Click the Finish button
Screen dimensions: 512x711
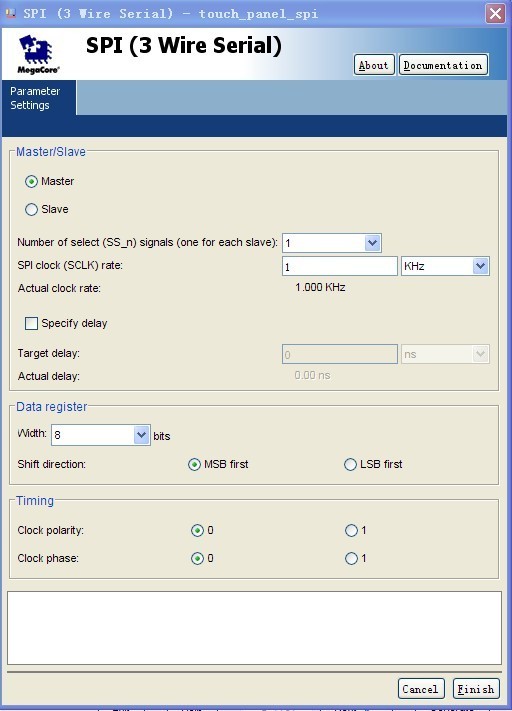pos(476,689)
